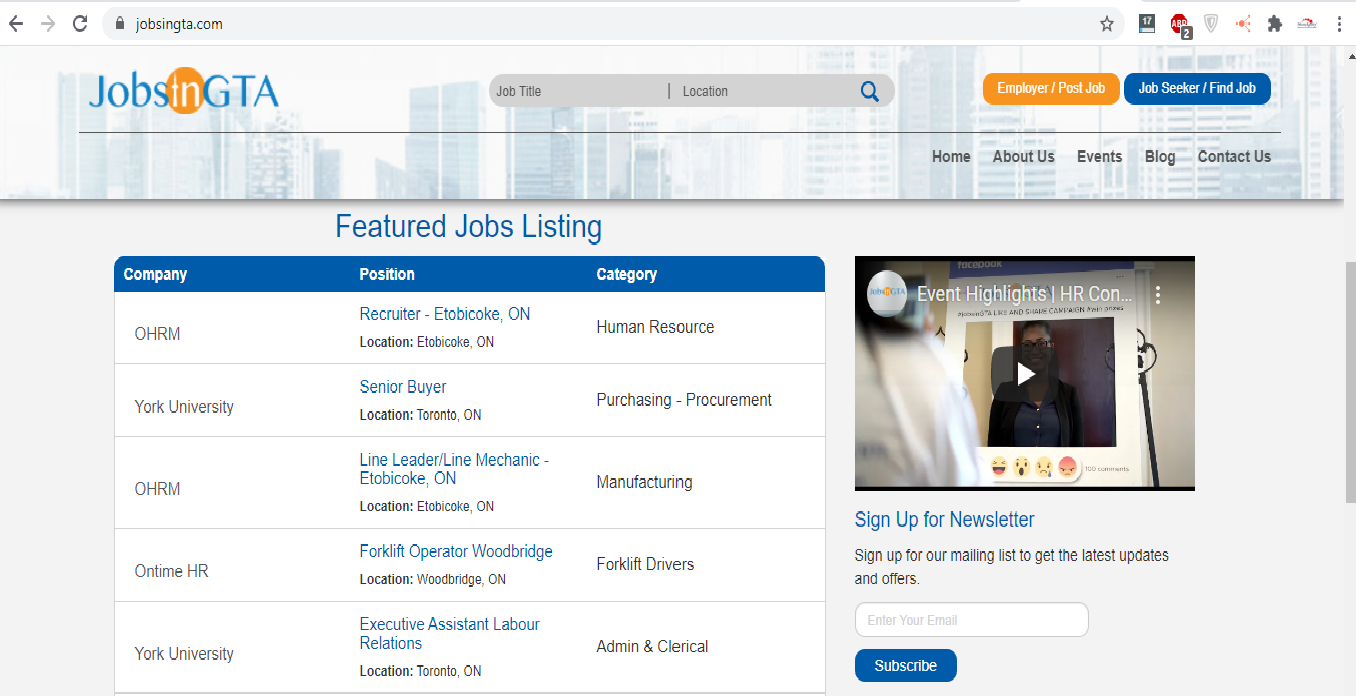Click the browser forward arrow

tap(48, 24)
